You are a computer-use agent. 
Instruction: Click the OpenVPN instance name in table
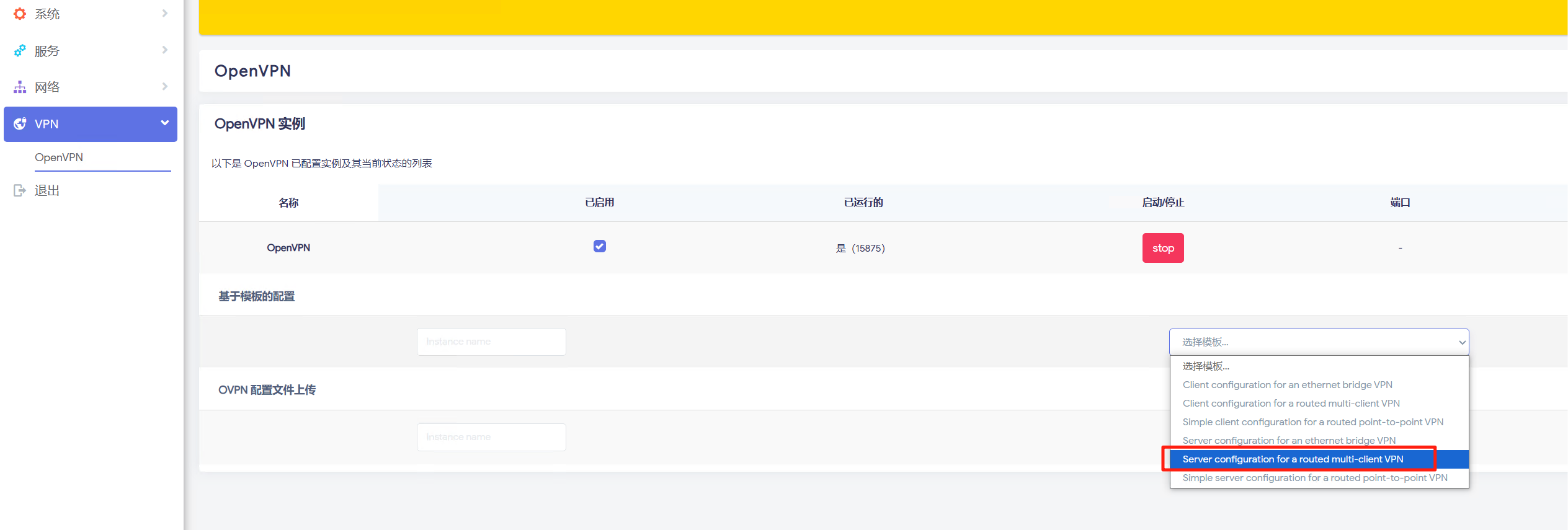[288, 248]
